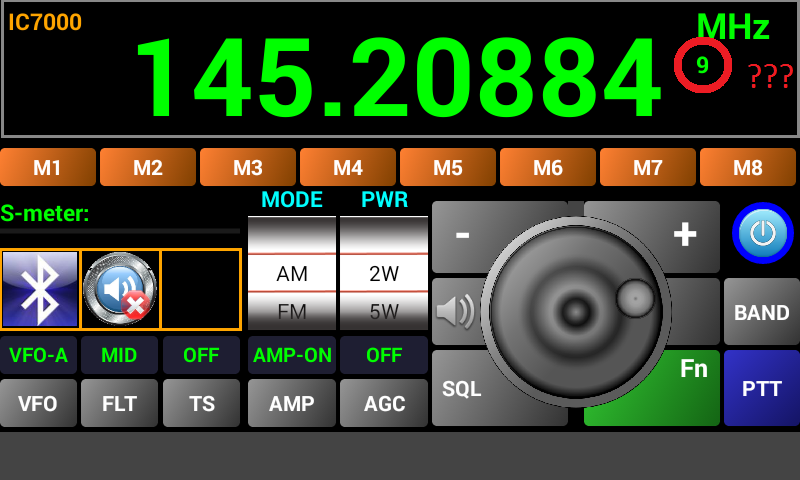Toggle the TS tuning step button
This screenshot has height=480, width=800.
pos(202,404)
